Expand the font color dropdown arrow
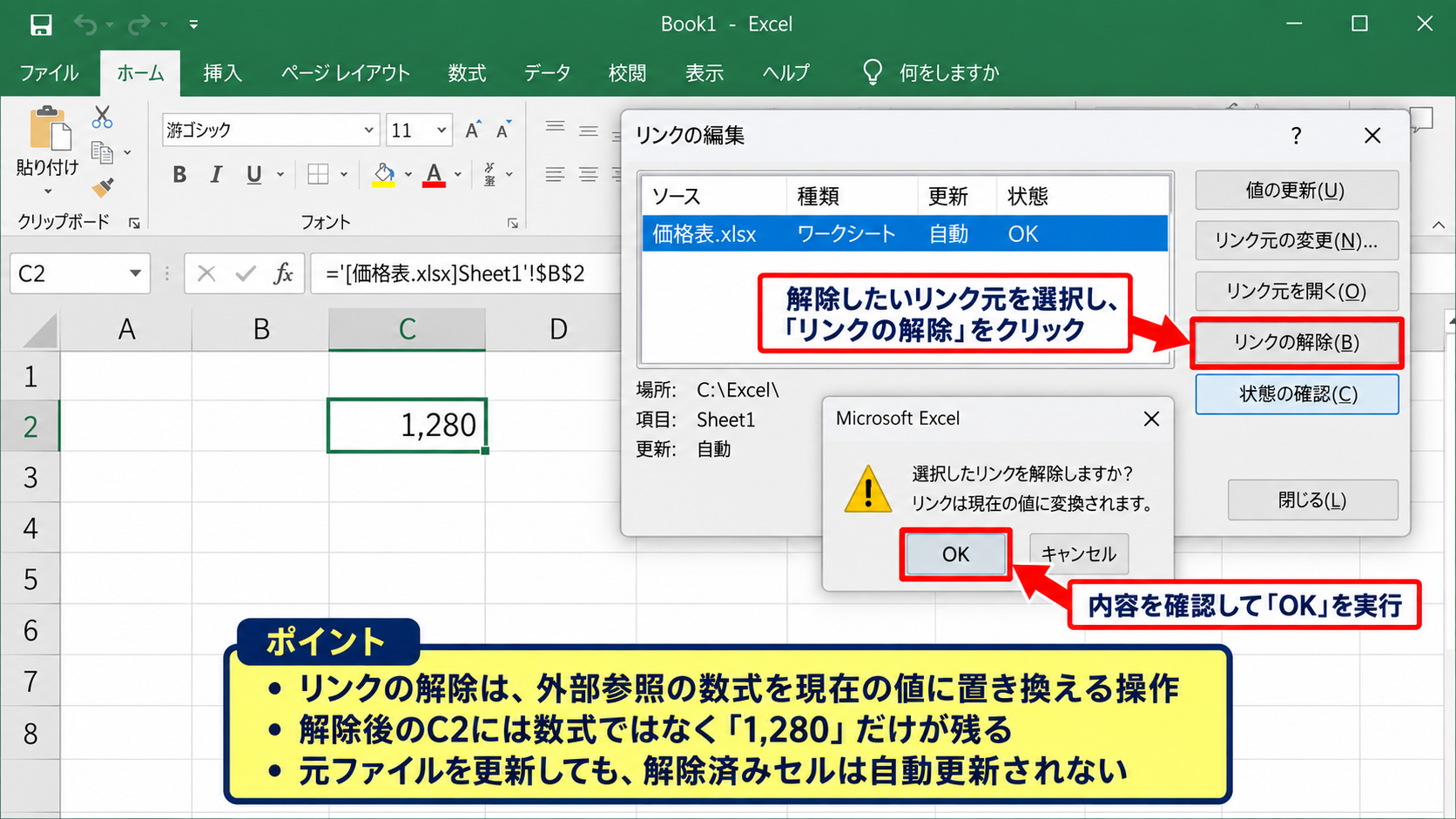The height and width of the screenshot is (819, 1456). tap(458, 175)
